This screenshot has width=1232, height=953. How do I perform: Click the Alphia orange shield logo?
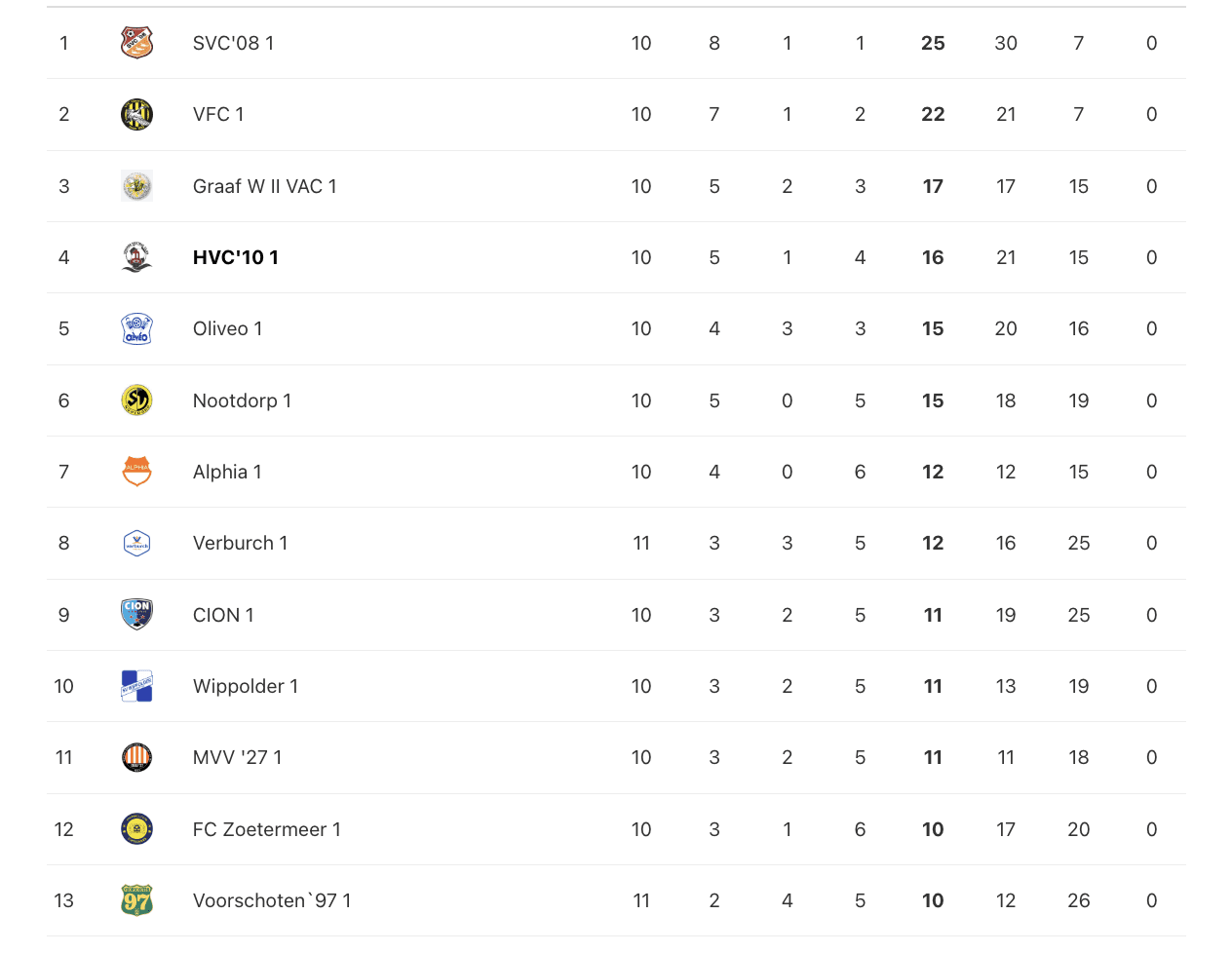click(136, 472)
